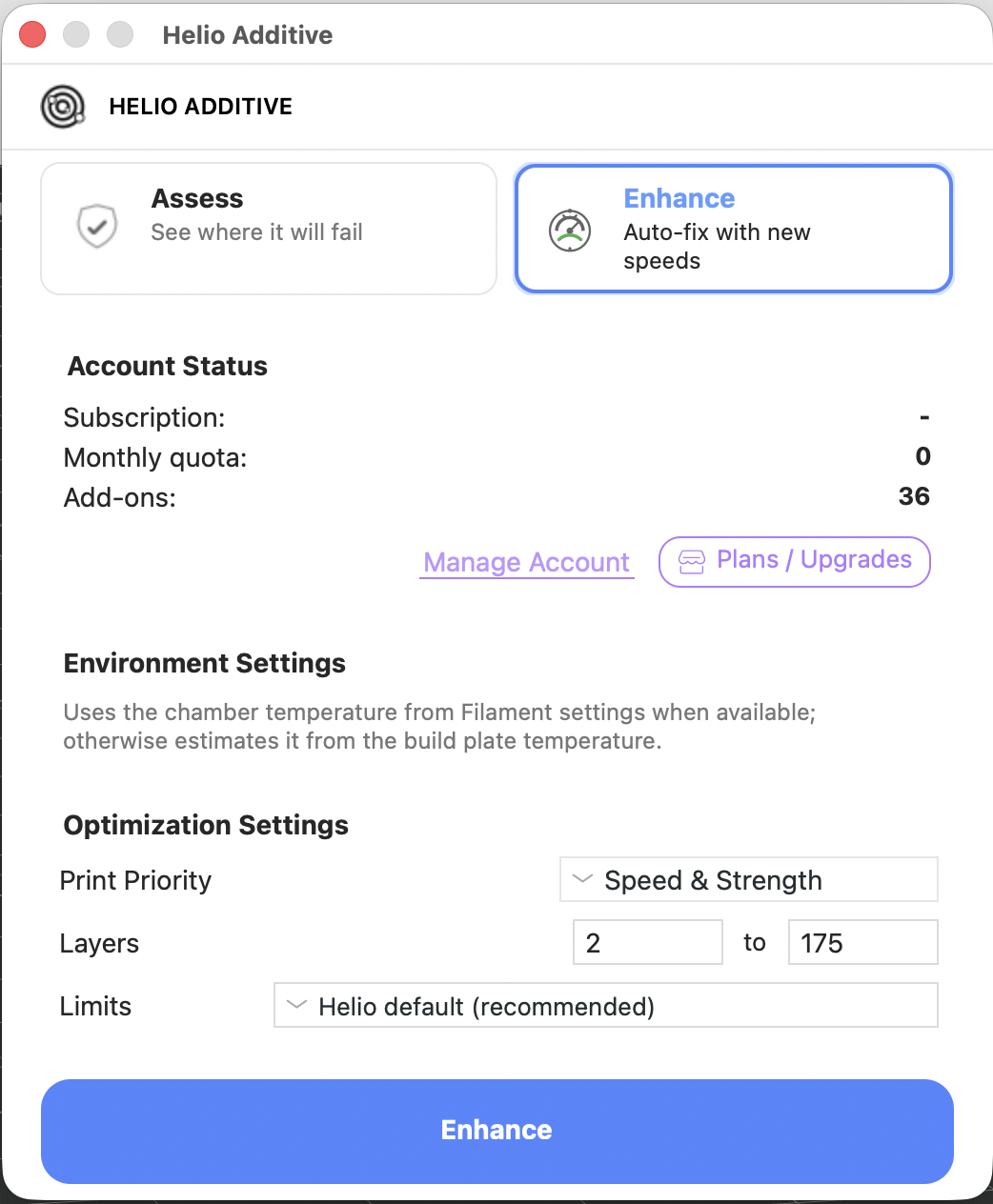Click the Layers start field showing 2
This screenshot has width=993, height=1204.
pos(647,943)
